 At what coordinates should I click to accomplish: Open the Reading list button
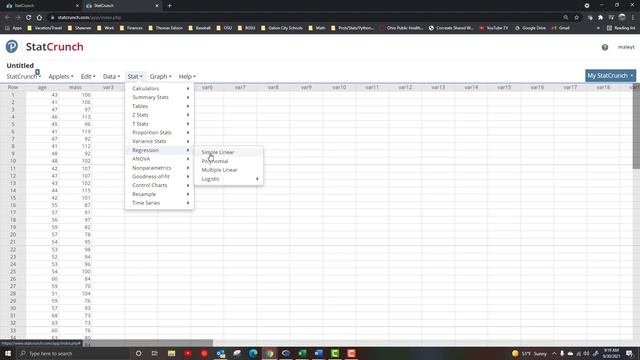pos(621,28)
